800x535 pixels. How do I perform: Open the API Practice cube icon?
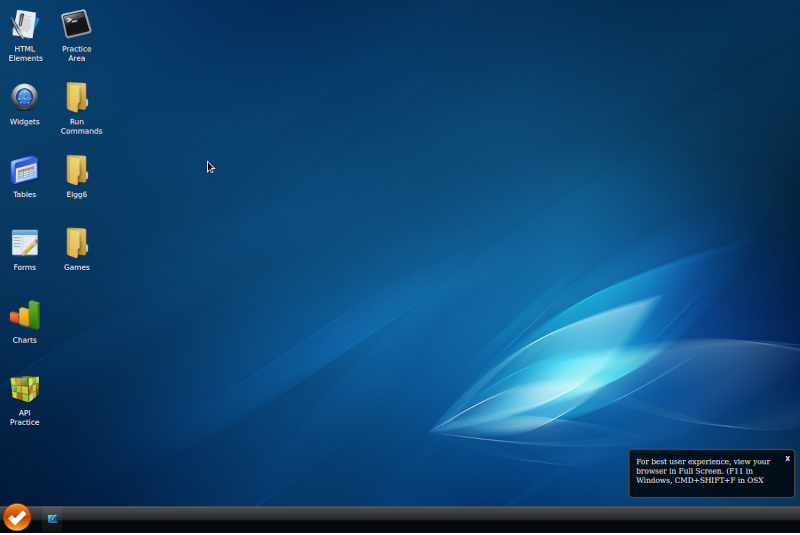tap(25, 388)
